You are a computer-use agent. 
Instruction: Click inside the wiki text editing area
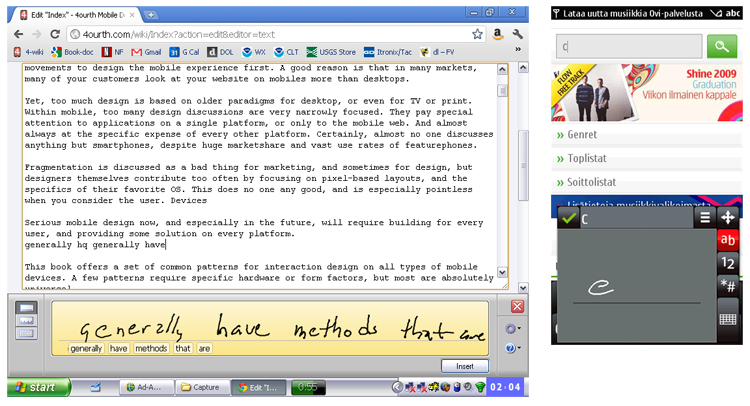(261, 176)
